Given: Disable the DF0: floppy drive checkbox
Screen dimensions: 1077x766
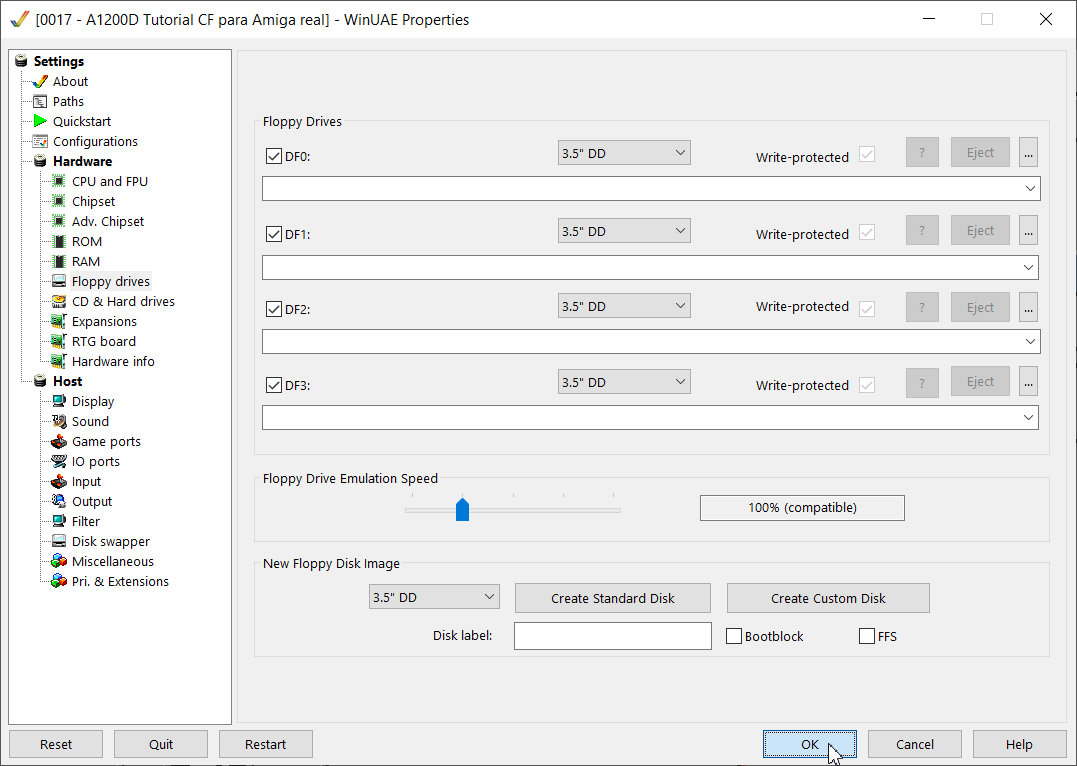Looking at the screenshot, I should (273, 156).
